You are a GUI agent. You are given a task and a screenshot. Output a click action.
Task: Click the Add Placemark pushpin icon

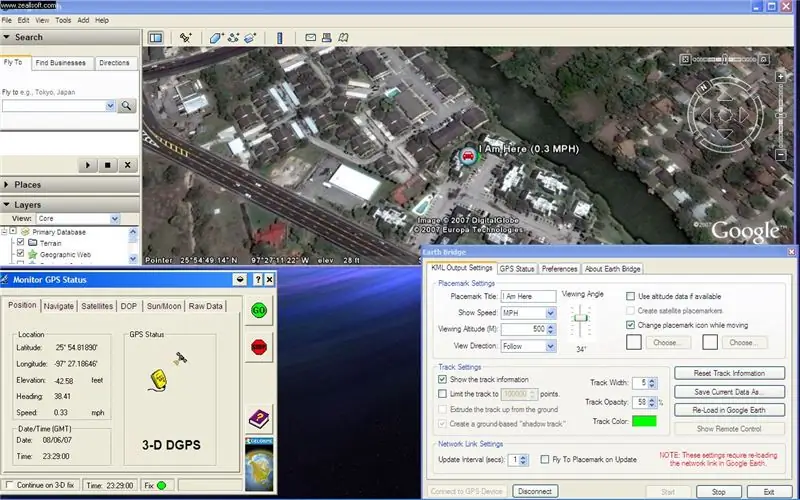point(186,38)
